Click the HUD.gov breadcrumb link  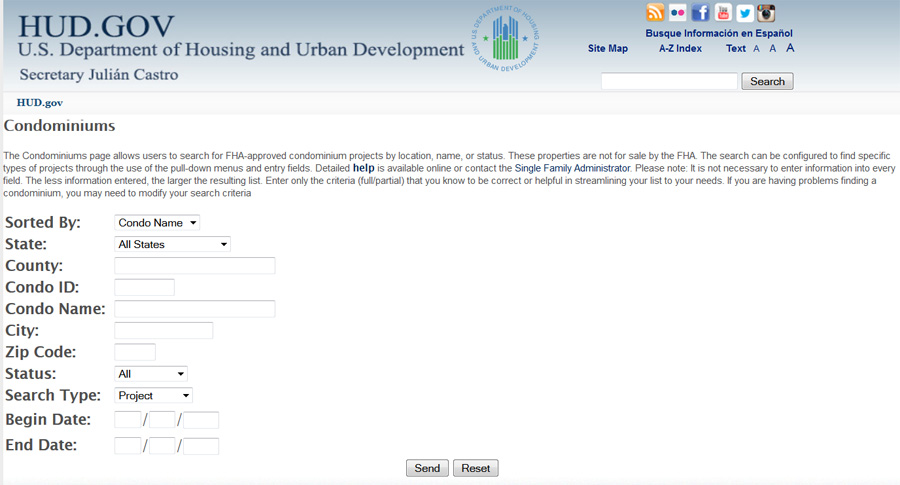(40, 103)
